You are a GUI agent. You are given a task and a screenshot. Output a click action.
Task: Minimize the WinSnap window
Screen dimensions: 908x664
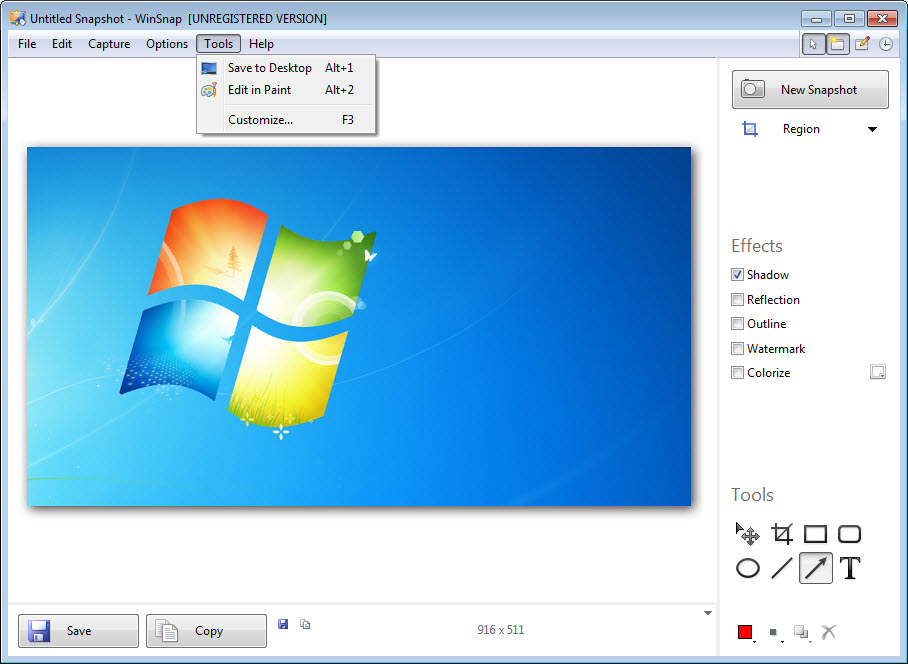(817, 19)
